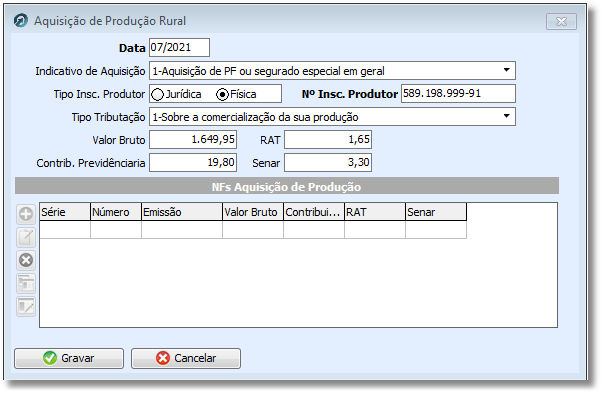This screenshot has width=602, height=394.
Task: Click the Número column header
Action: pos(116,212)
